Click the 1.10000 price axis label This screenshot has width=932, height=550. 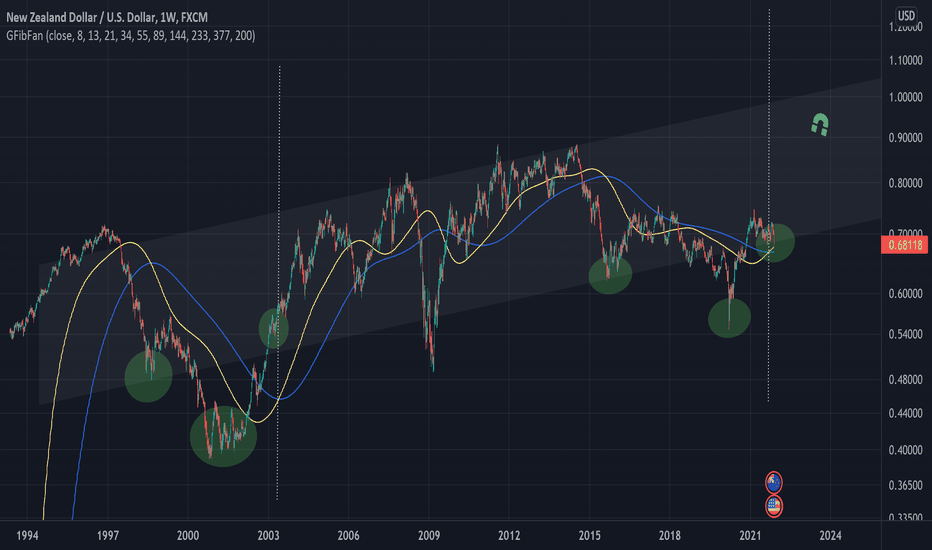905,60
